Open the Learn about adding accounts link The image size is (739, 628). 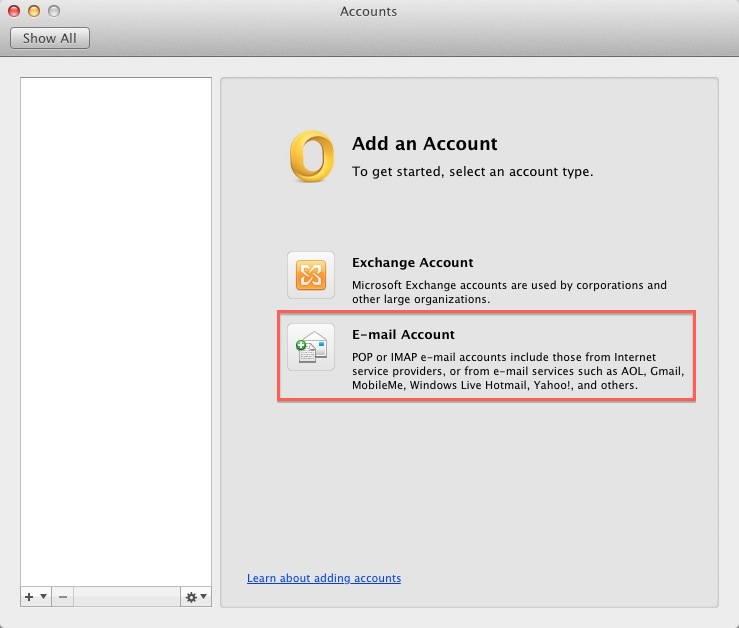click(x=324, y=578)
